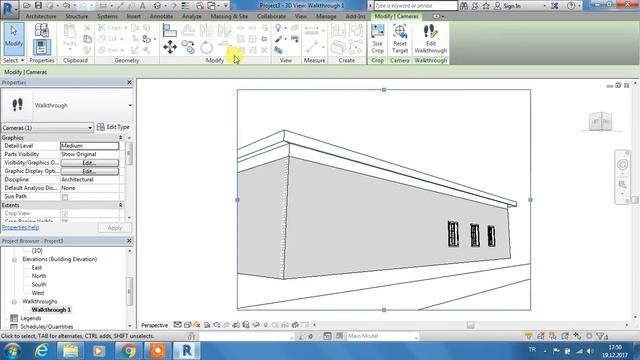
Task: Open the Massing & Site tab
Action: (x=229, y=16)
